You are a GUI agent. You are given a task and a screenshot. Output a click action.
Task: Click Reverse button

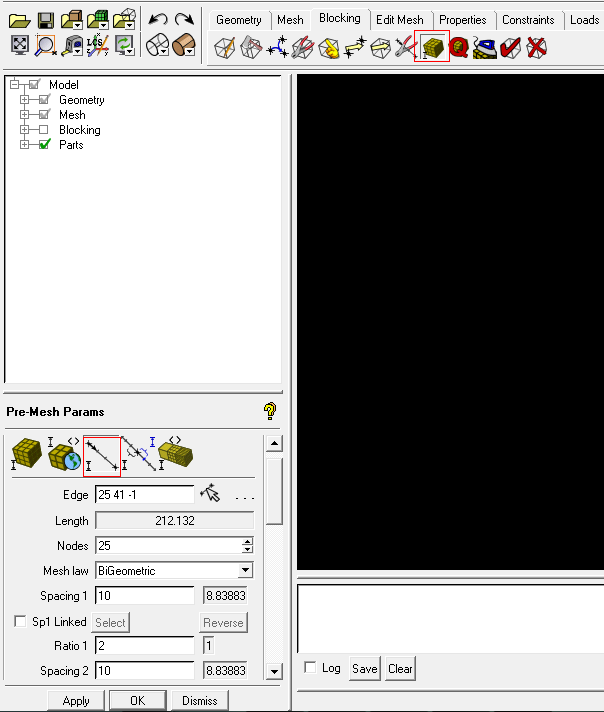click(x=223, y=622)
